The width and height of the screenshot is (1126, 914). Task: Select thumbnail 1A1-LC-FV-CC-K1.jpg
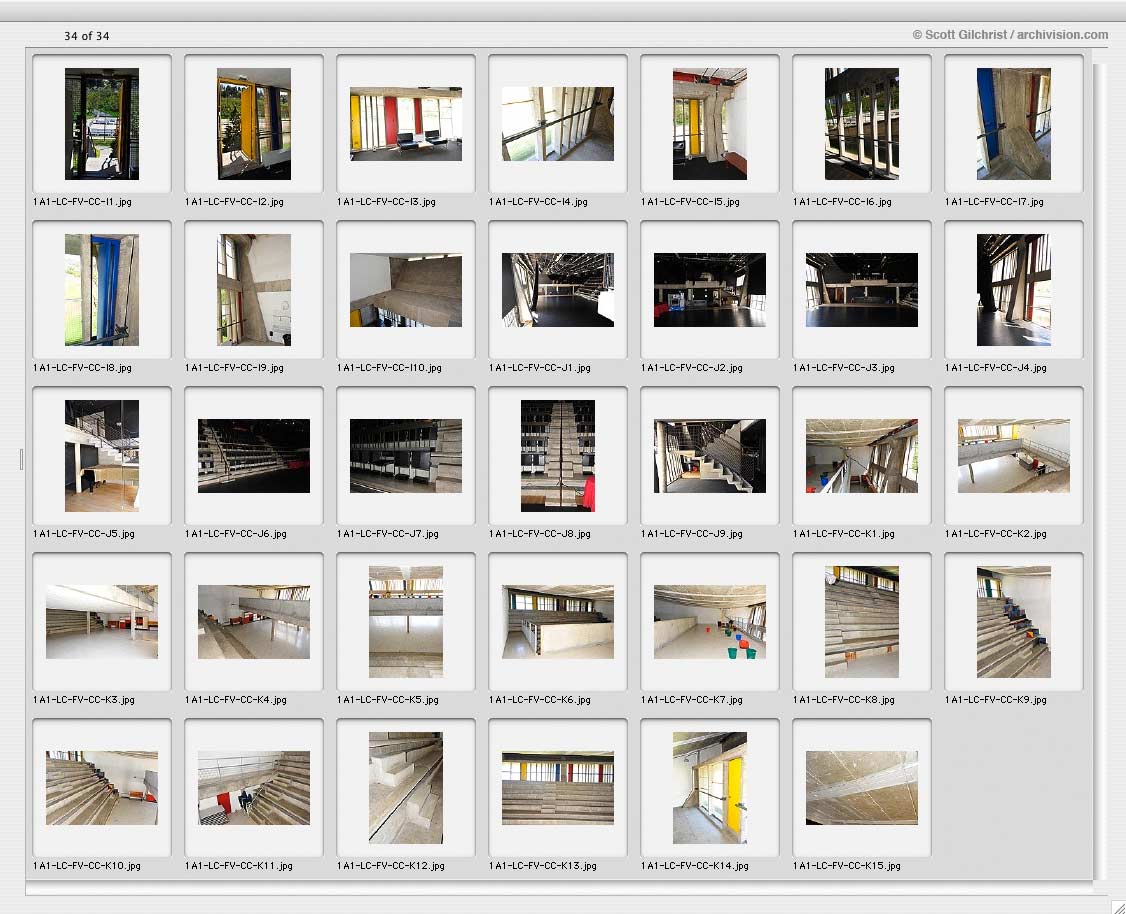[x=862, y=456]
